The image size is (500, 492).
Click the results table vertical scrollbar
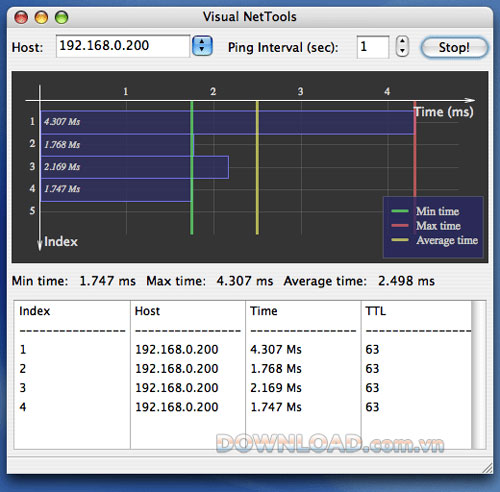pyautogui.click(x=479, y=375)
